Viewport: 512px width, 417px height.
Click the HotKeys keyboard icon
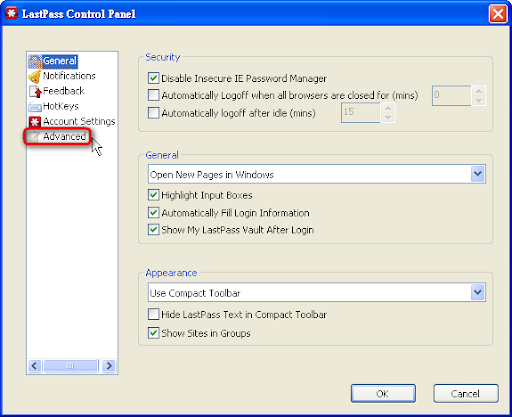coord(35,107)
